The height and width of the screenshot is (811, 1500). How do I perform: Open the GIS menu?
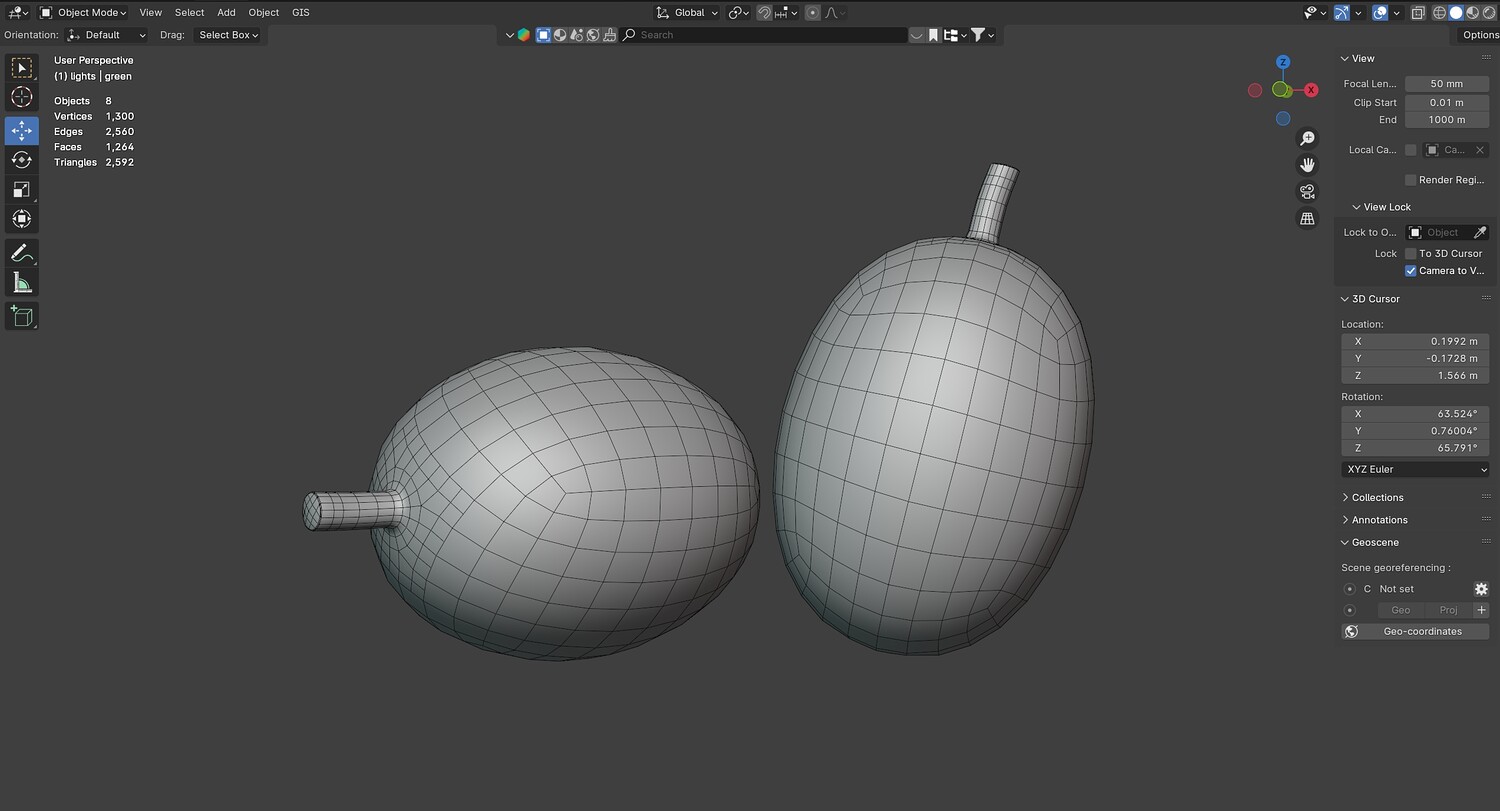point(301,13)
